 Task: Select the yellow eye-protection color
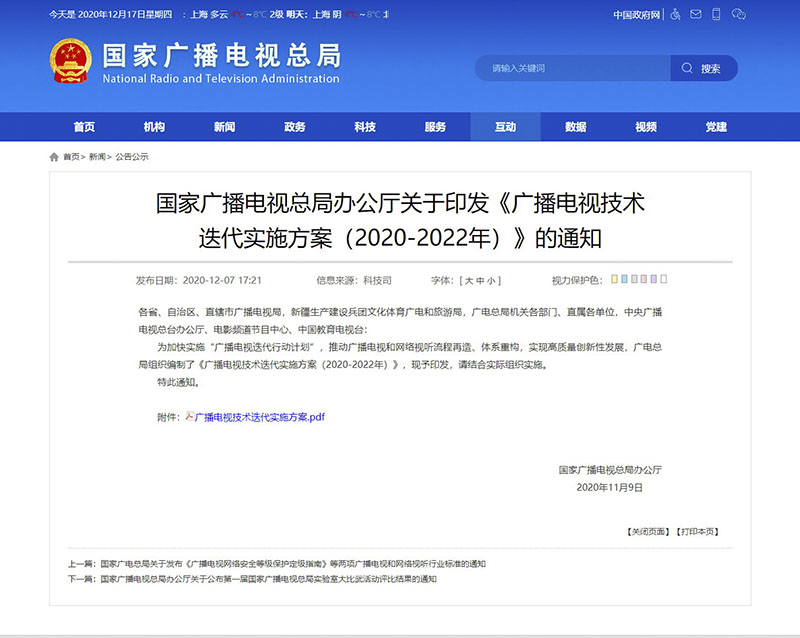614,279
